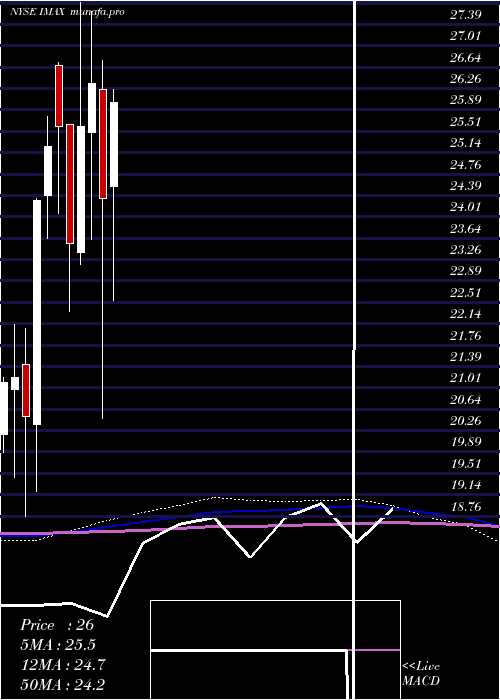Click the tallest white candlestick body

pos(37,312)
